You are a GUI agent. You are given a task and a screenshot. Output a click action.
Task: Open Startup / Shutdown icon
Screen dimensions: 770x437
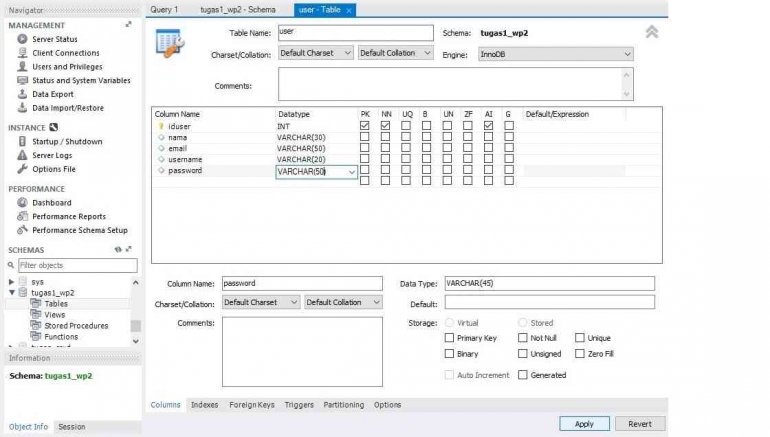[22, 141]
